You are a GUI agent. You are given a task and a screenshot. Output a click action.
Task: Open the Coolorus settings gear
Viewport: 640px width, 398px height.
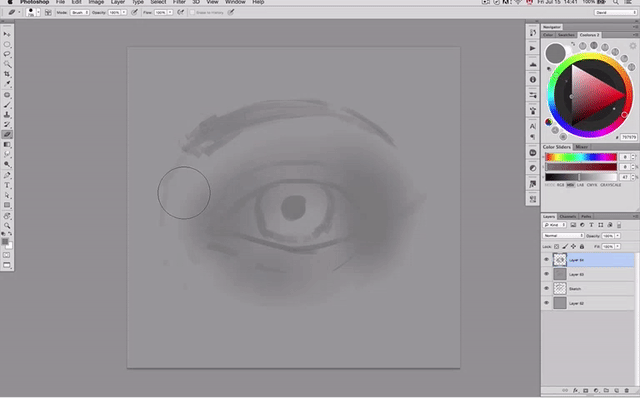click(x=633, y=46)
